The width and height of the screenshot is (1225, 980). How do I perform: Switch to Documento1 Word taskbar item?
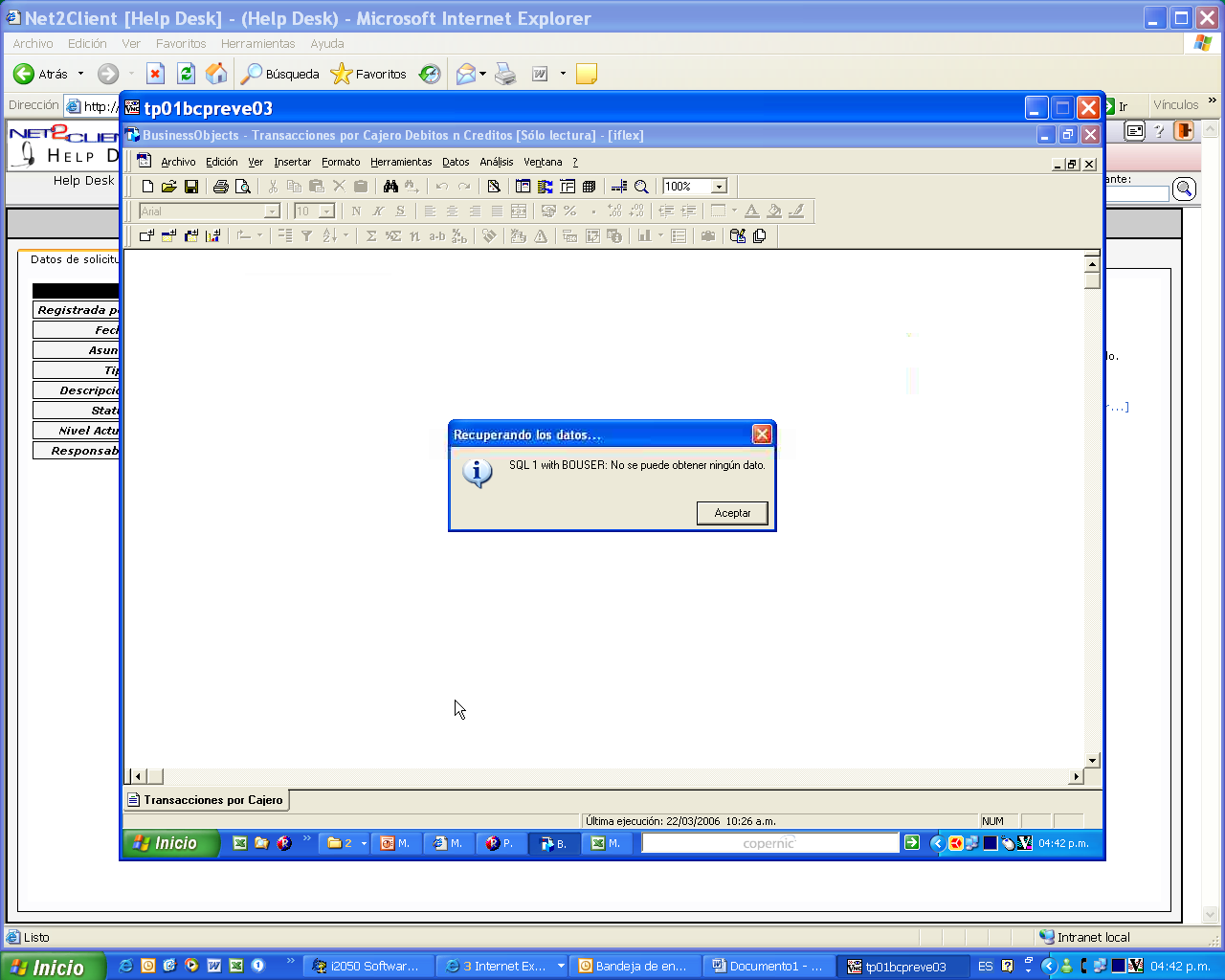768,967
